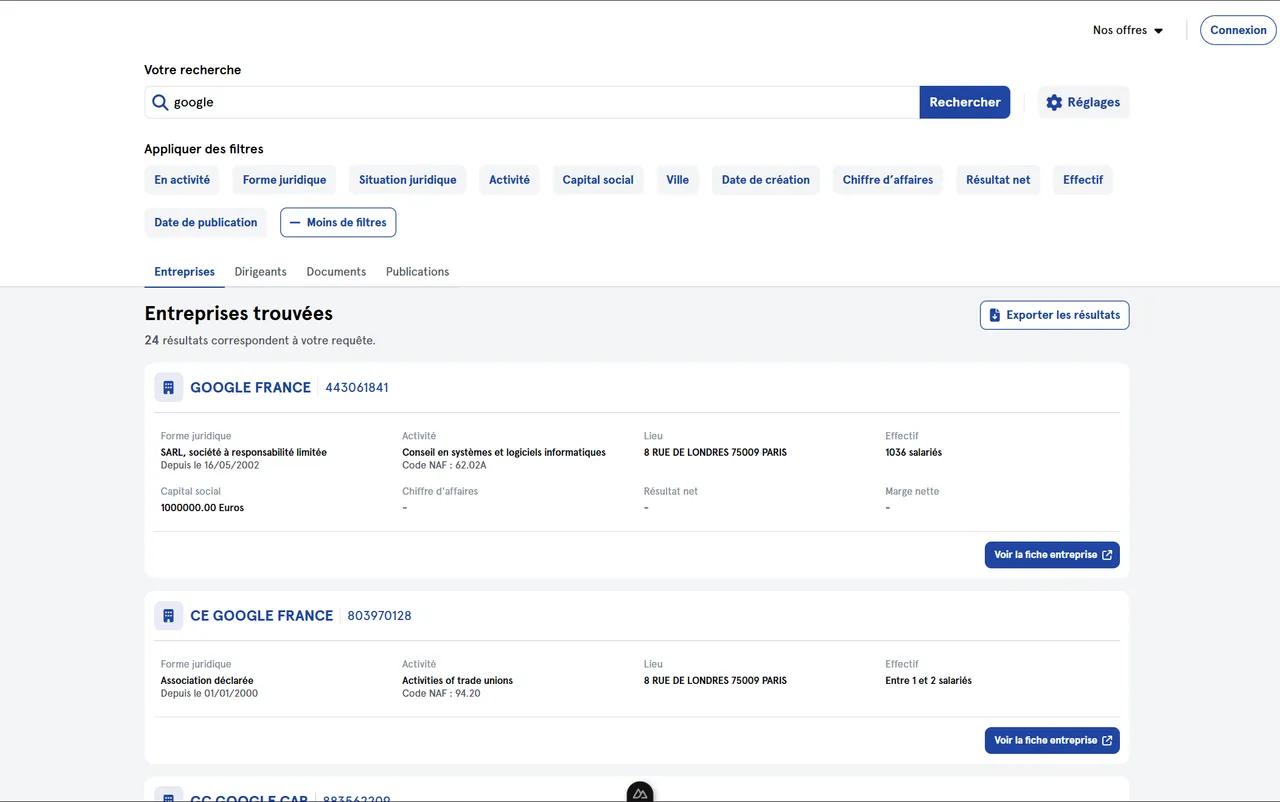The image size is (1280, 802).
Task: Click the Connexion button
Action: click(x=1238, y=30)
